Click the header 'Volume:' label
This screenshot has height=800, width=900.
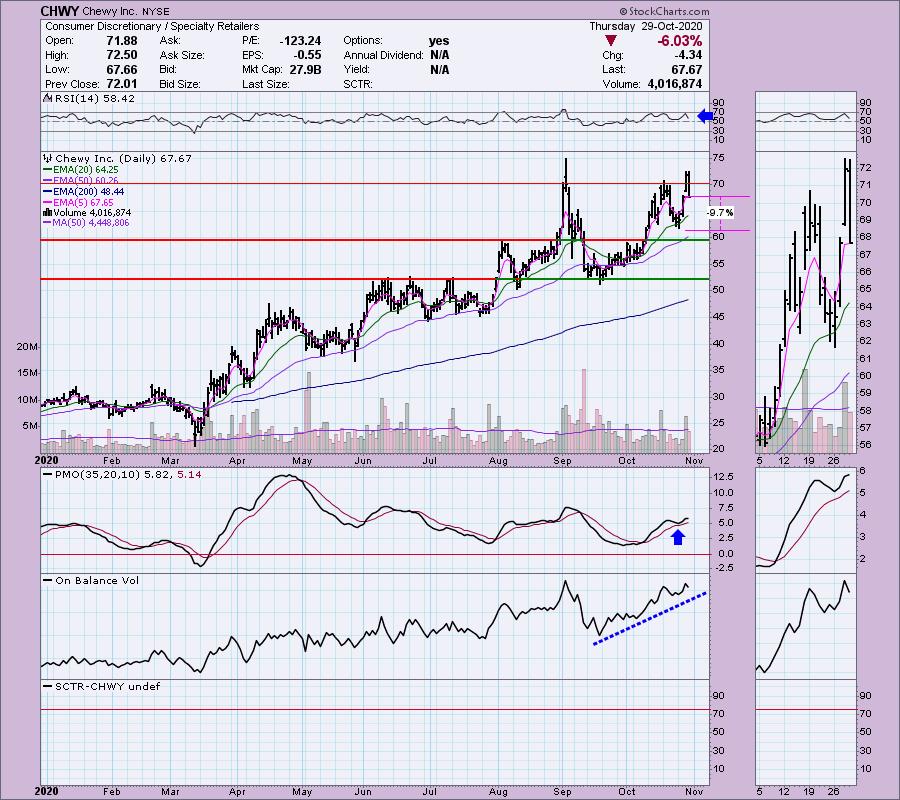tap(621, 84)
